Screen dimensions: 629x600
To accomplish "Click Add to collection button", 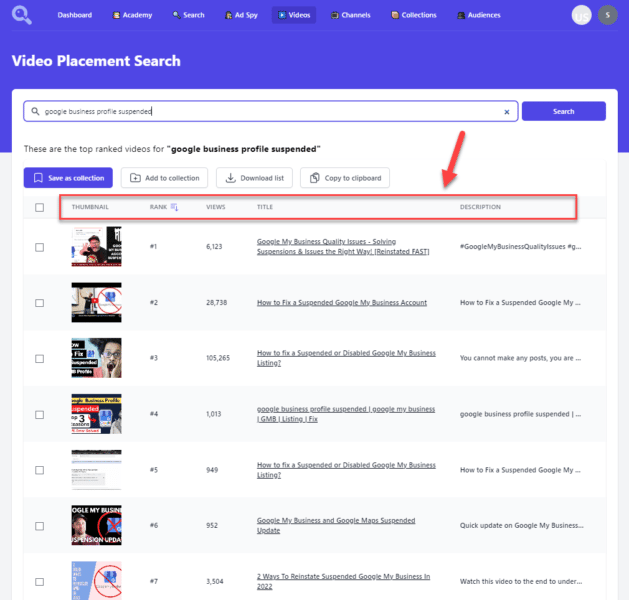I will tap(165, 178).
